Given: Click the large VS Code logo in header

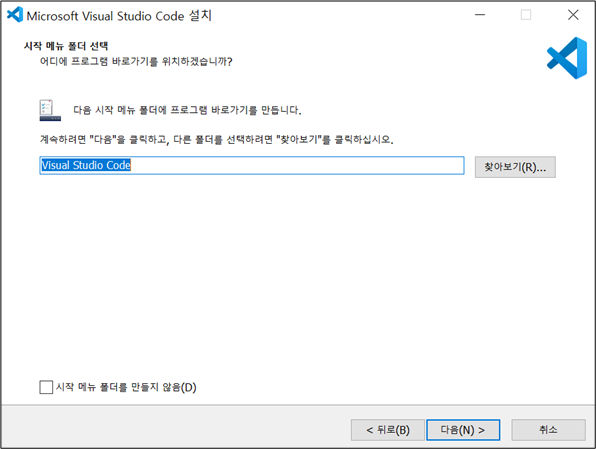Looking at the screenshot, I should 567,58.
